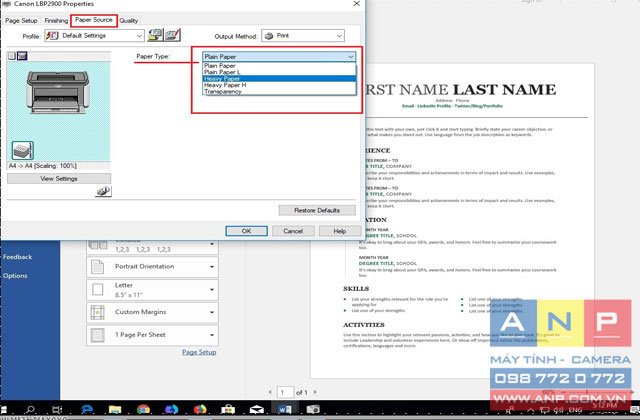Choose Transparency from the Paper Type list
This screenshot has height=420, width=640.
279,91
